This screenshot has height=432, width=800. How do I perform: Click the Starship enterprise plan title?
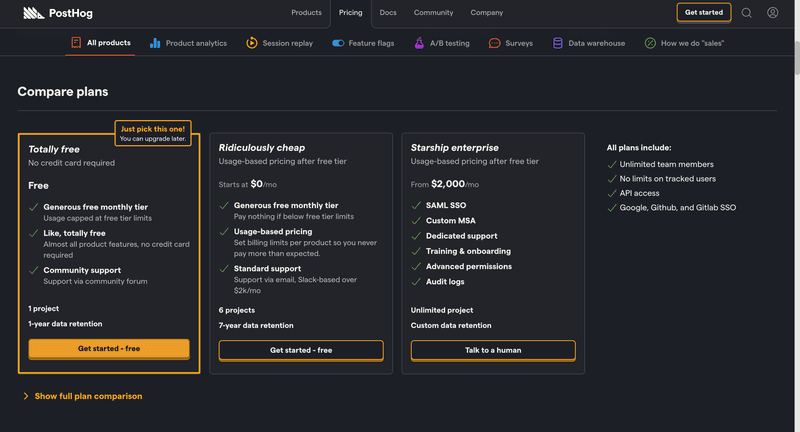[x=455, y=148]
